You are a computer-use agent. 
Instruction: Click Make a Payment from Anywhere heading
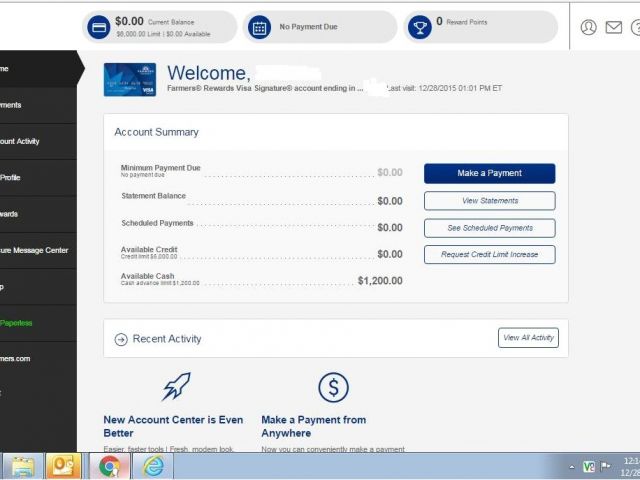coord(313,427)
